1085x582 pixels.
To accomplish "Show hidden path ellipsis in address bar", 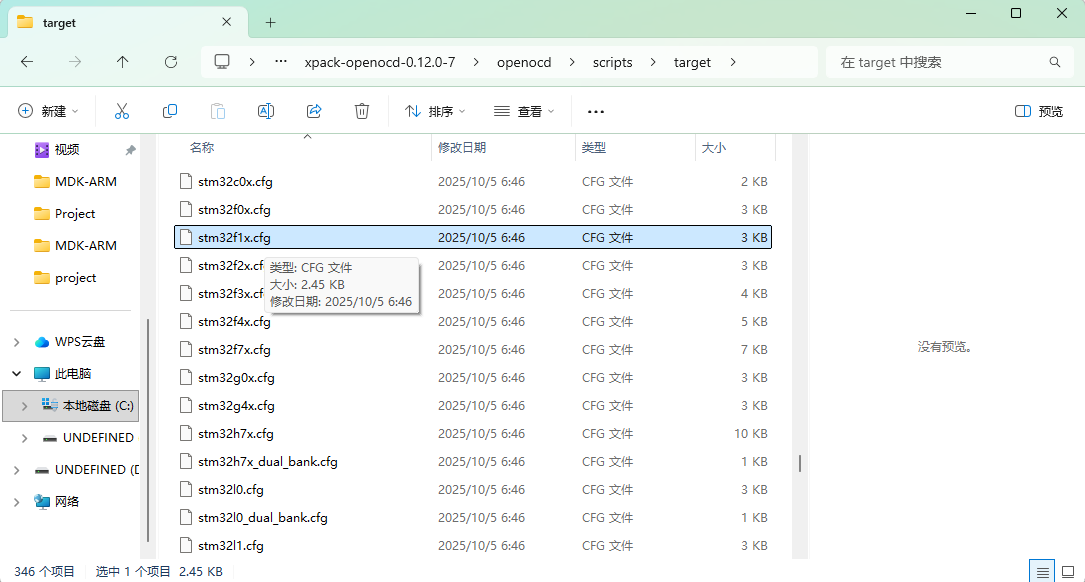I will coord(280,62).
